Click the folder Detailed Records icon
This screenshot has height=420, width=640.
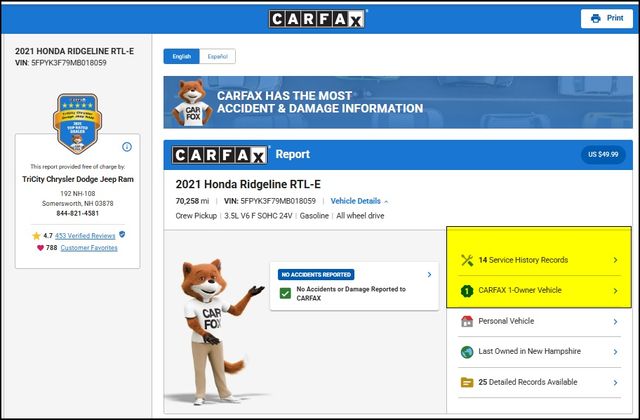(x=467, y=382)
